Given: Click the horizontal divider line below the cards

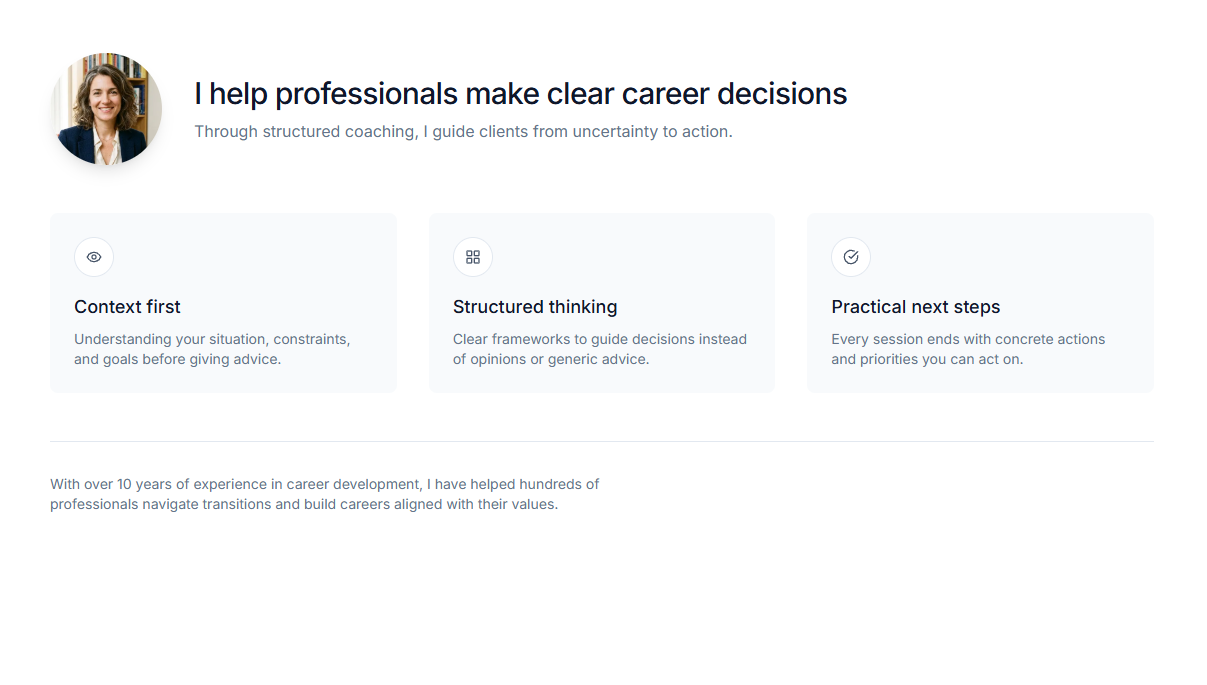Looking at the screenshot, I should coord(602,441).
